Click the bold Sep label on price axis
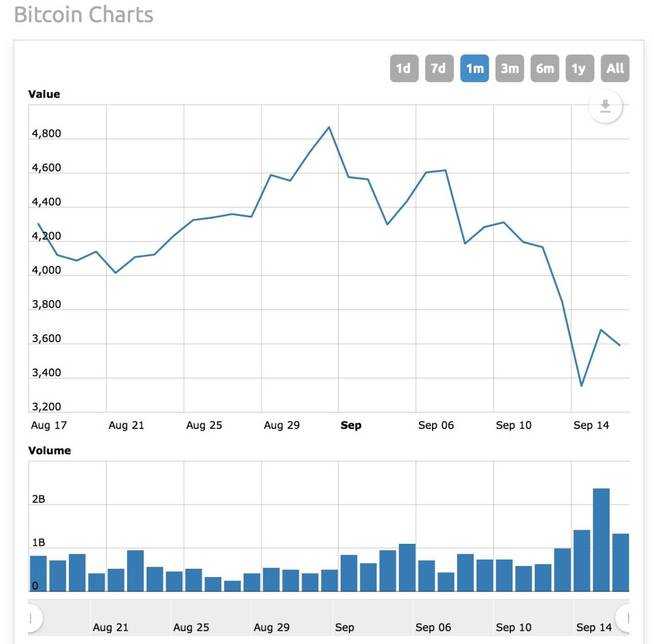 point(350,425)
